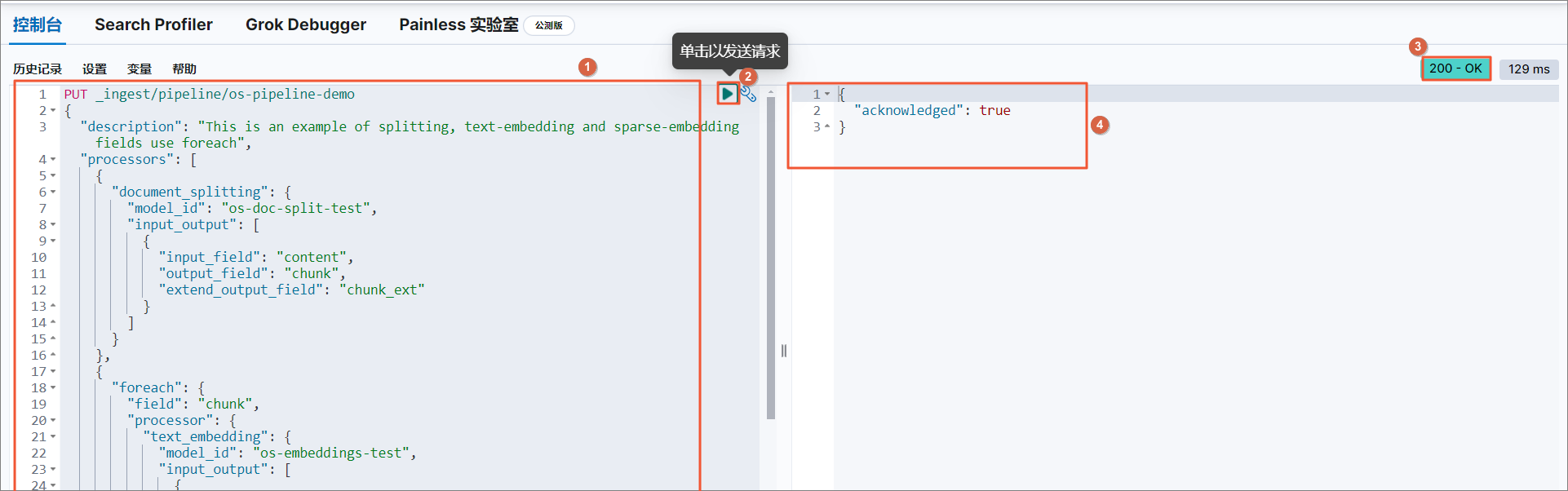Collapse the fold arrow on line 5
This screenshot has height=491, width=1568.
pos(53,176)
